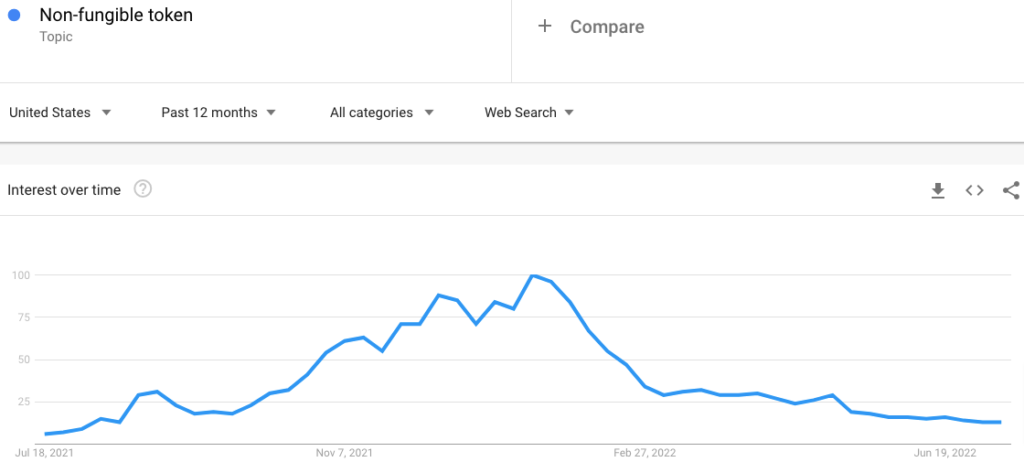Select the Jul 18, 2021 date label
Image resolution: width=1024 pixels, height=462 pixels.
(x=45, y=452)
